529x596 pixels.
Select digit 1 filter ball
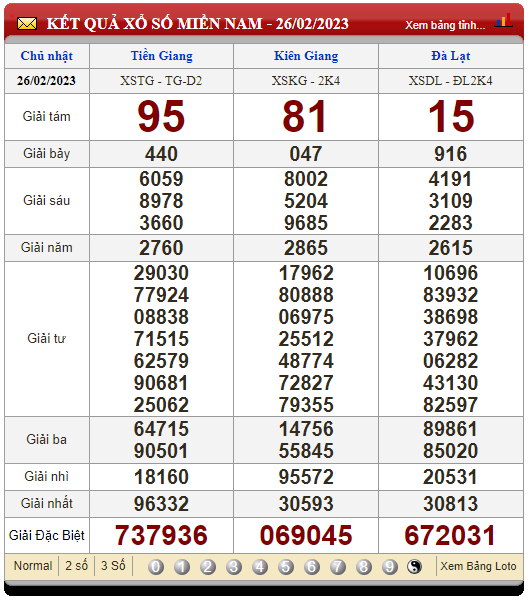click(182, 567)
